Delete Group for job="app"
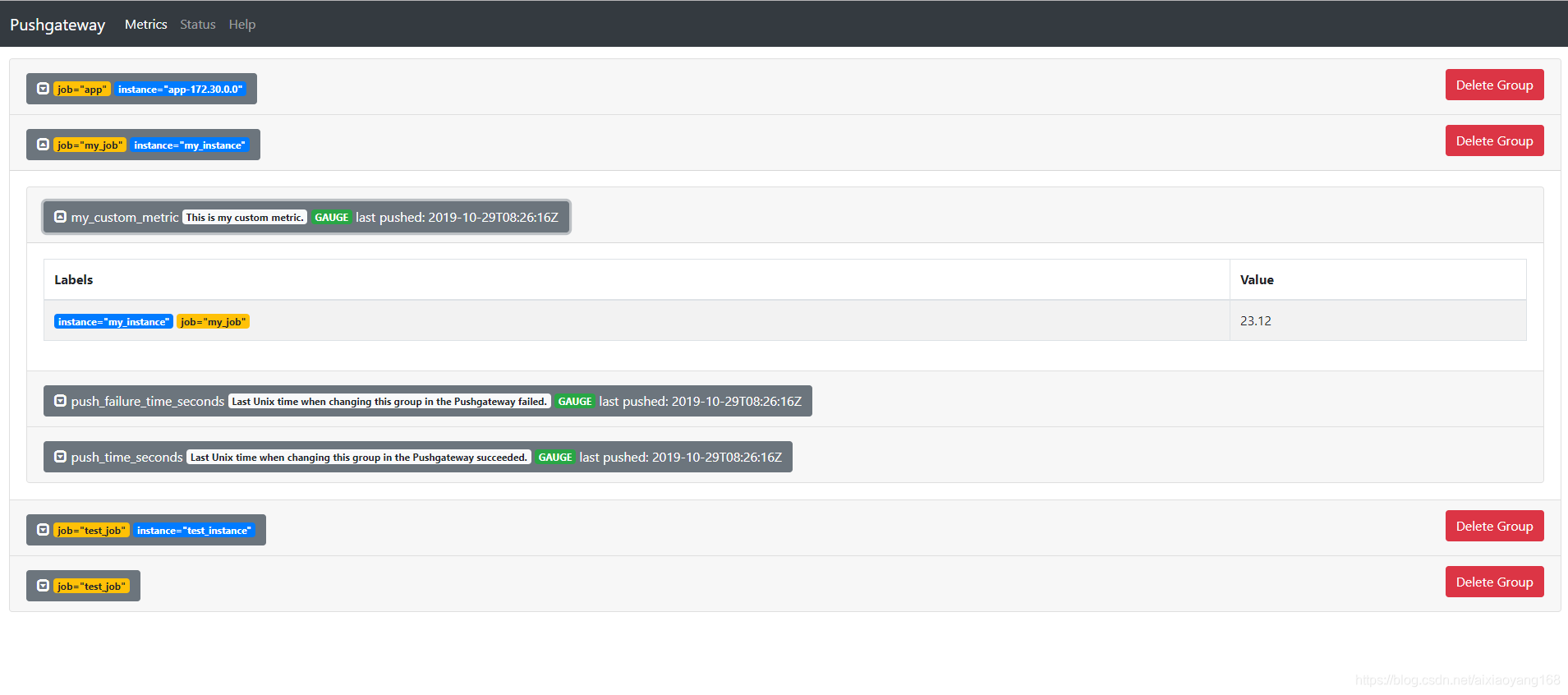1568x695 pixels. point(1494,85)
